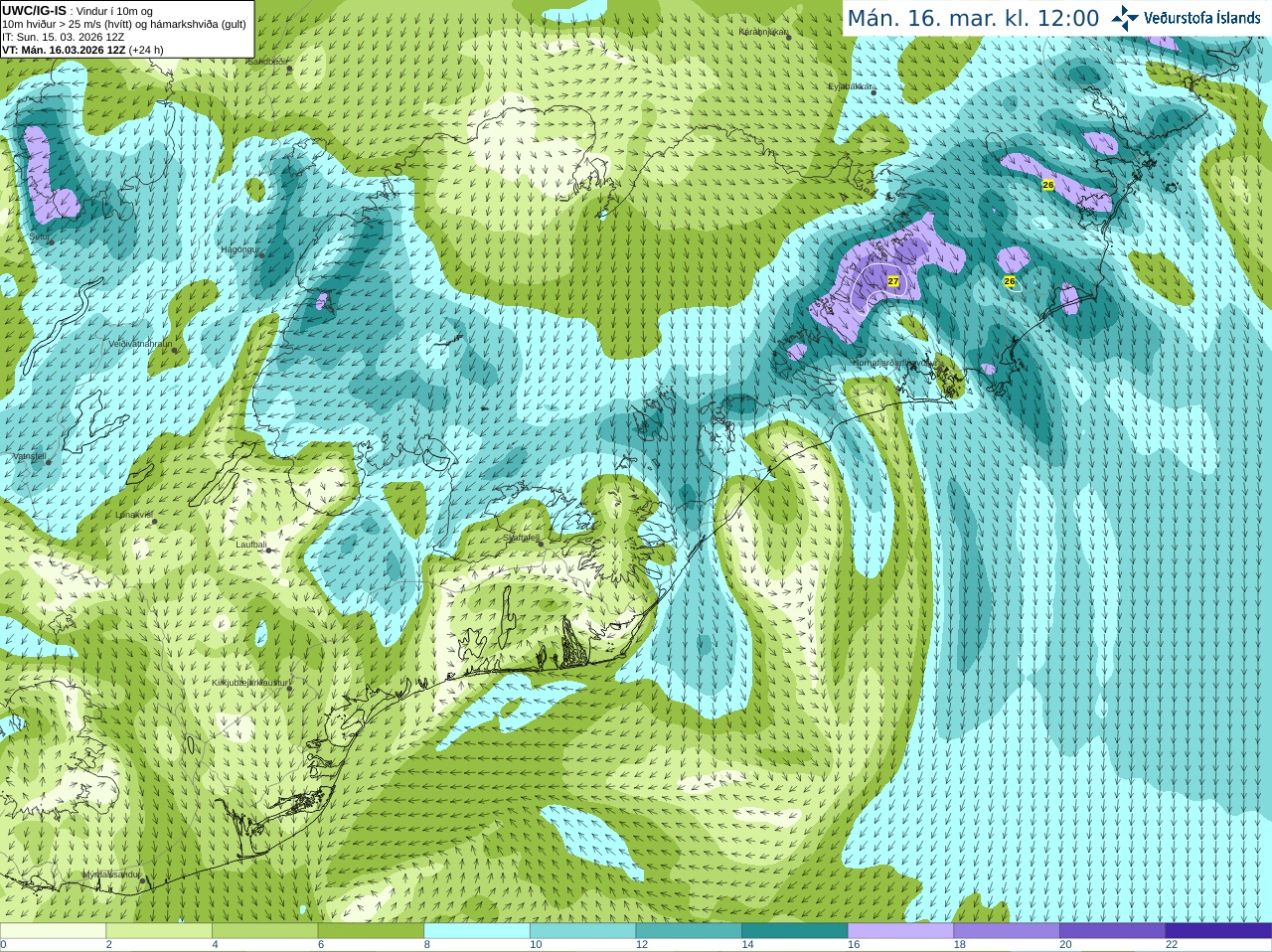Click the Vatnsfell station label
This screenshot has width=1272, height=952.
30,456
